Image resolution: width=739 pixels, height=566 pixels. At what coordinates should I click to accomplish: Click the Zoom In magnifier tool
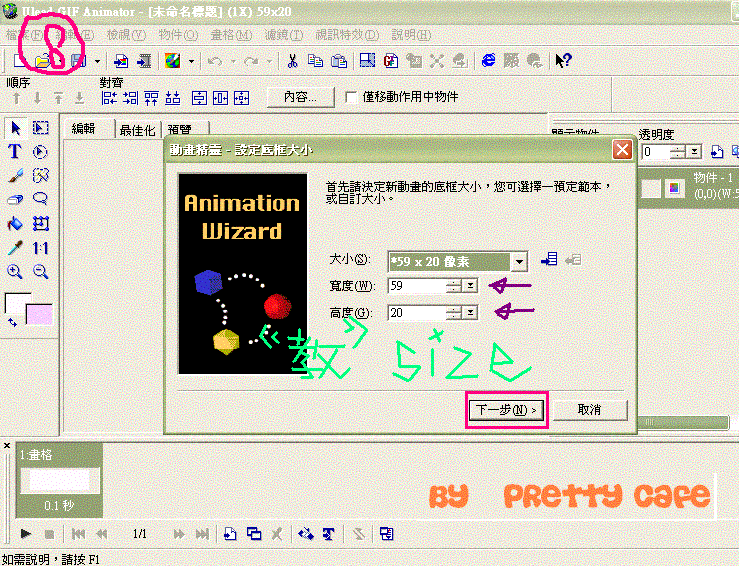pyautogui.click(x=15, y=271)
